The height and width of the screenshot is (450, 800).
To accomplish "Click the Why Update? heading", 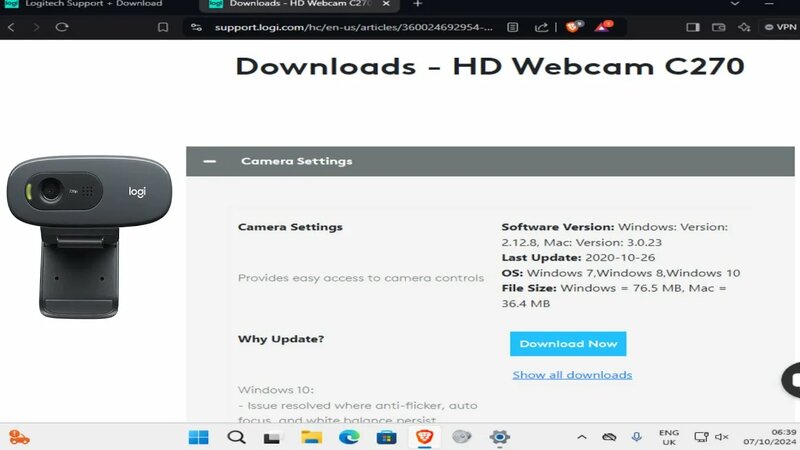I will pos(281,339).
